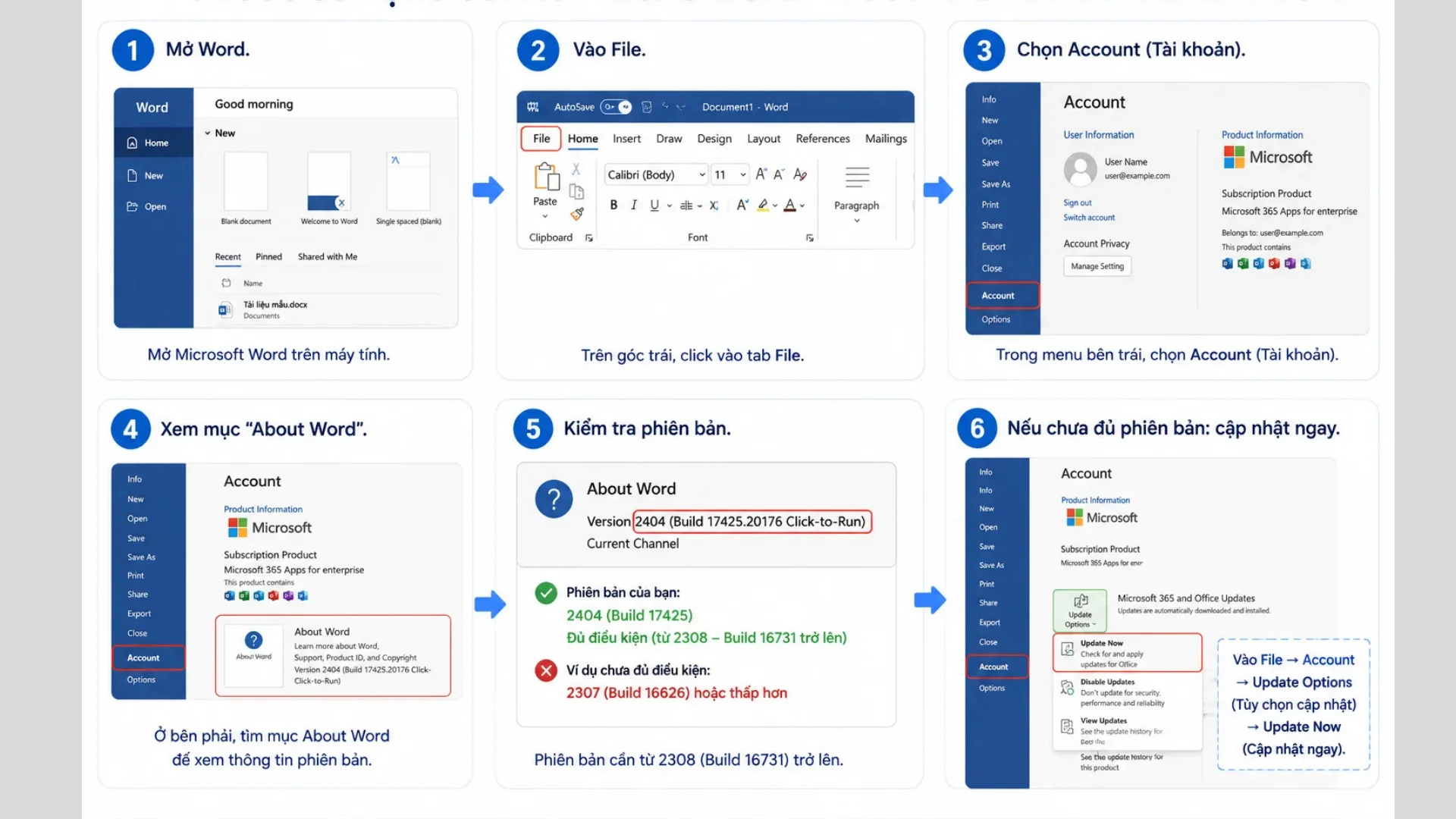Toggle Bold formatting
Image resolution: width=1456 pixels, height=819 pixels.
pos(613,205)
